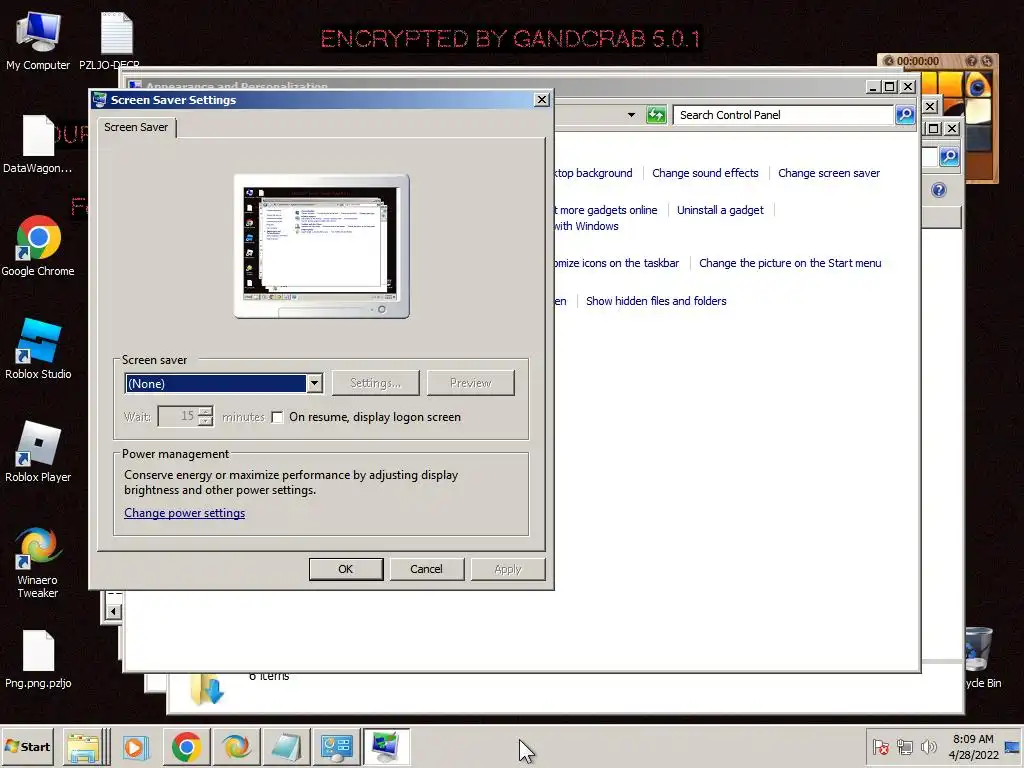Click the network tray icon

904,746
